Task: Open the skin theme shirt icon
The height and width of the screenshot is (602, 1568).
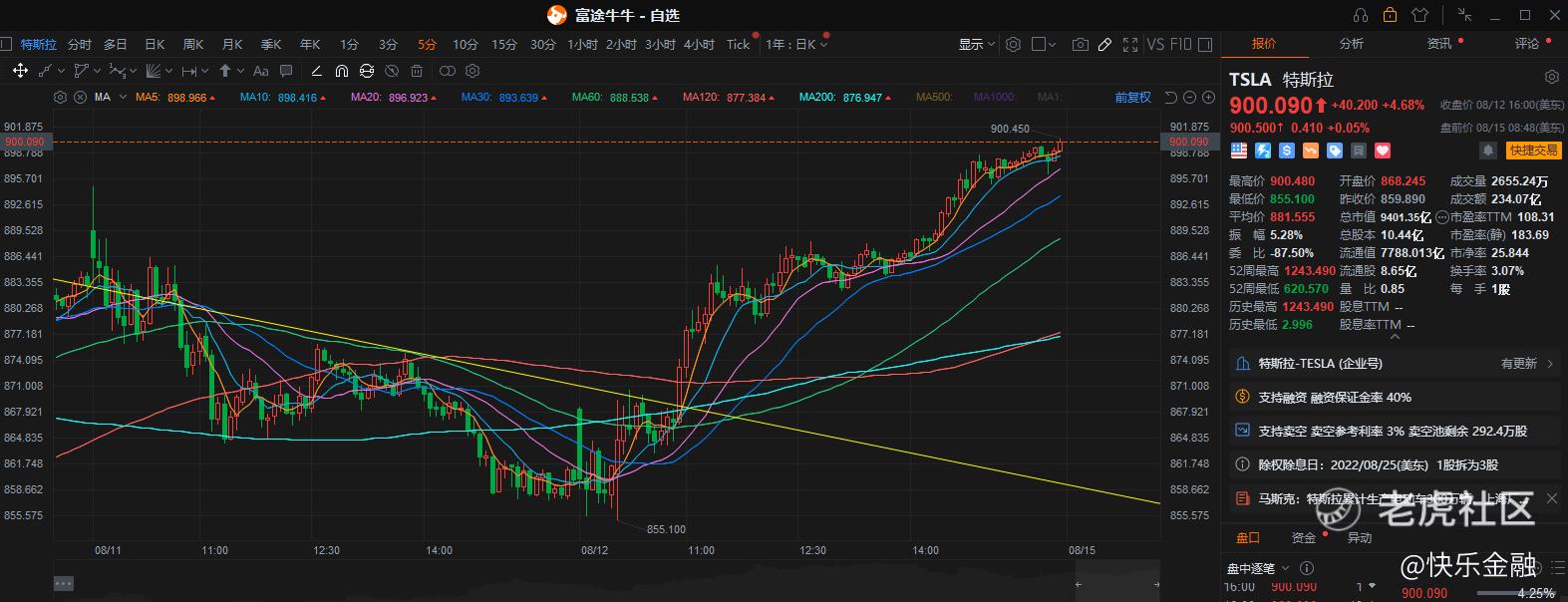Action: point(1420,15)
